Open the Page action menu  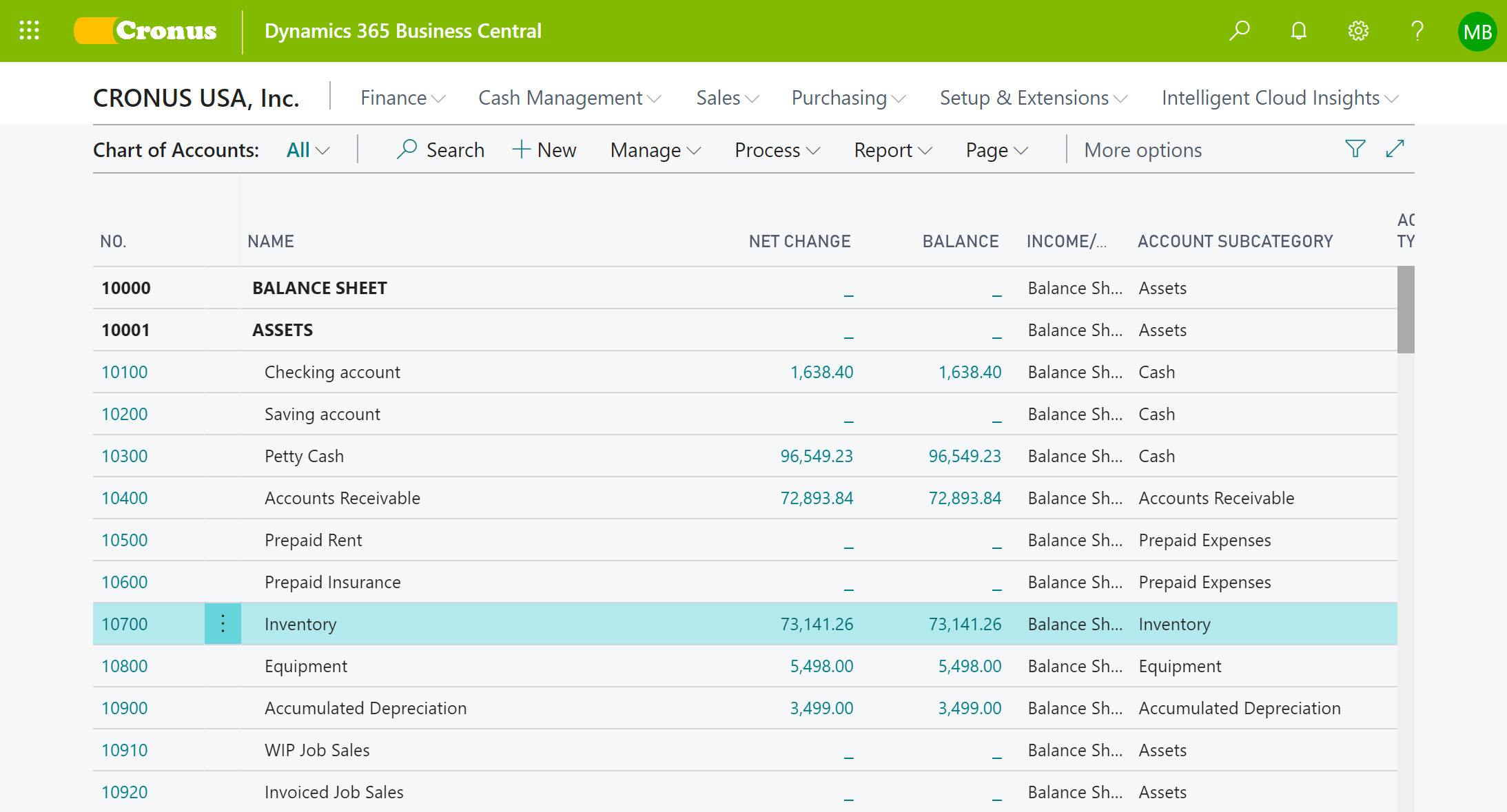pos(997,149)
